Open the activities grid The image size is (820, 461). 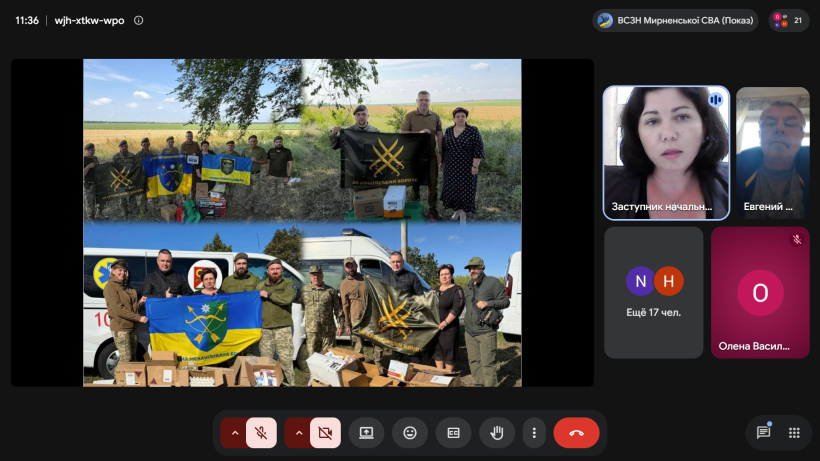tap(794, 432)
